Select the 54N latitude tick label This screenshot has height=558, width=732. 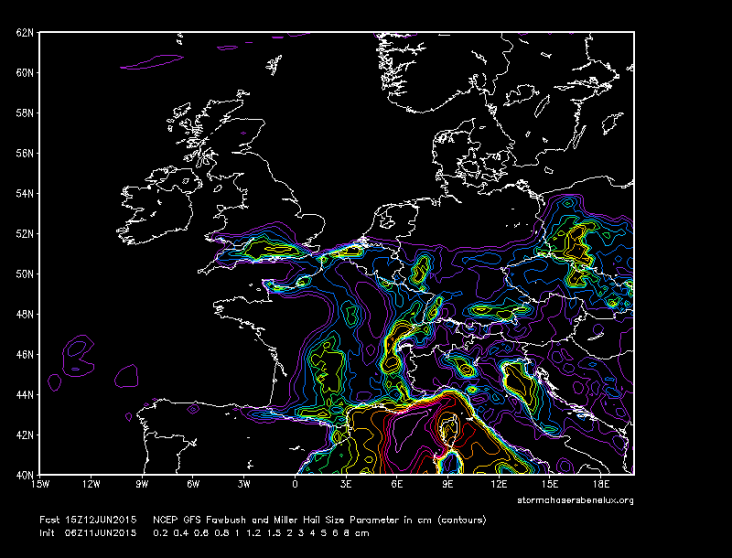(26, 193)
